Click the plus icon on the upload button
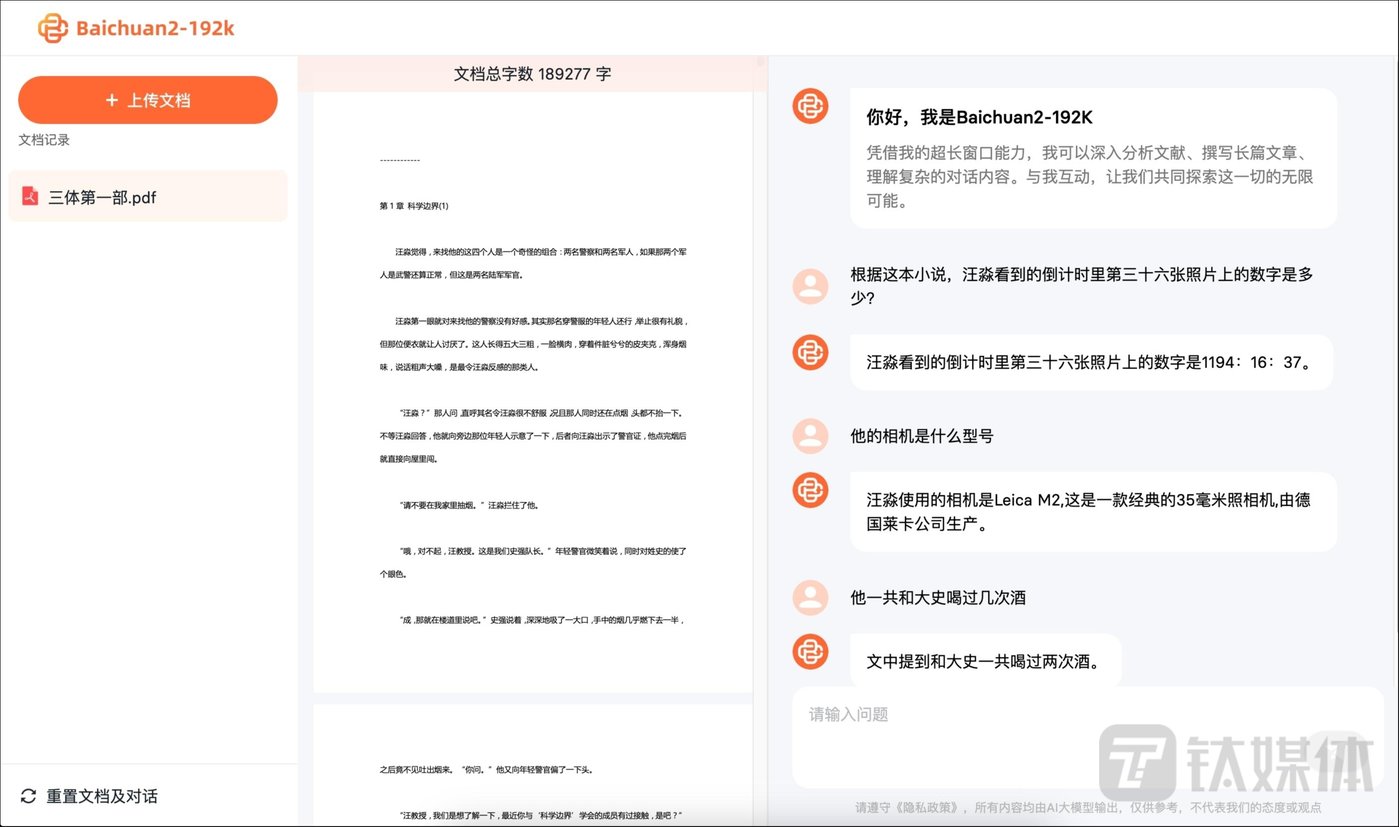This screenshot has width=1399, height=827. click(x=114, y=100)
